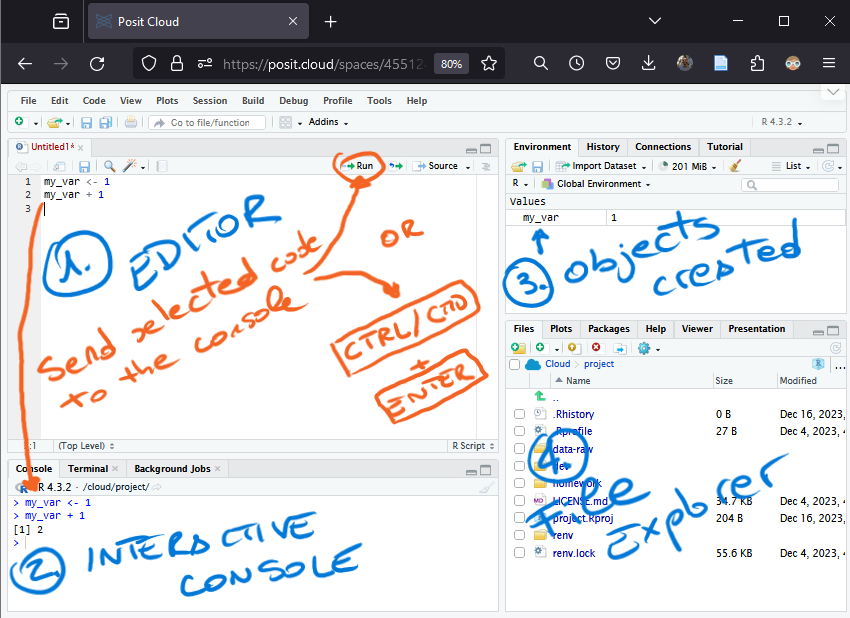Click the save workspace icon in Environment pane

[x=538, y=166]
